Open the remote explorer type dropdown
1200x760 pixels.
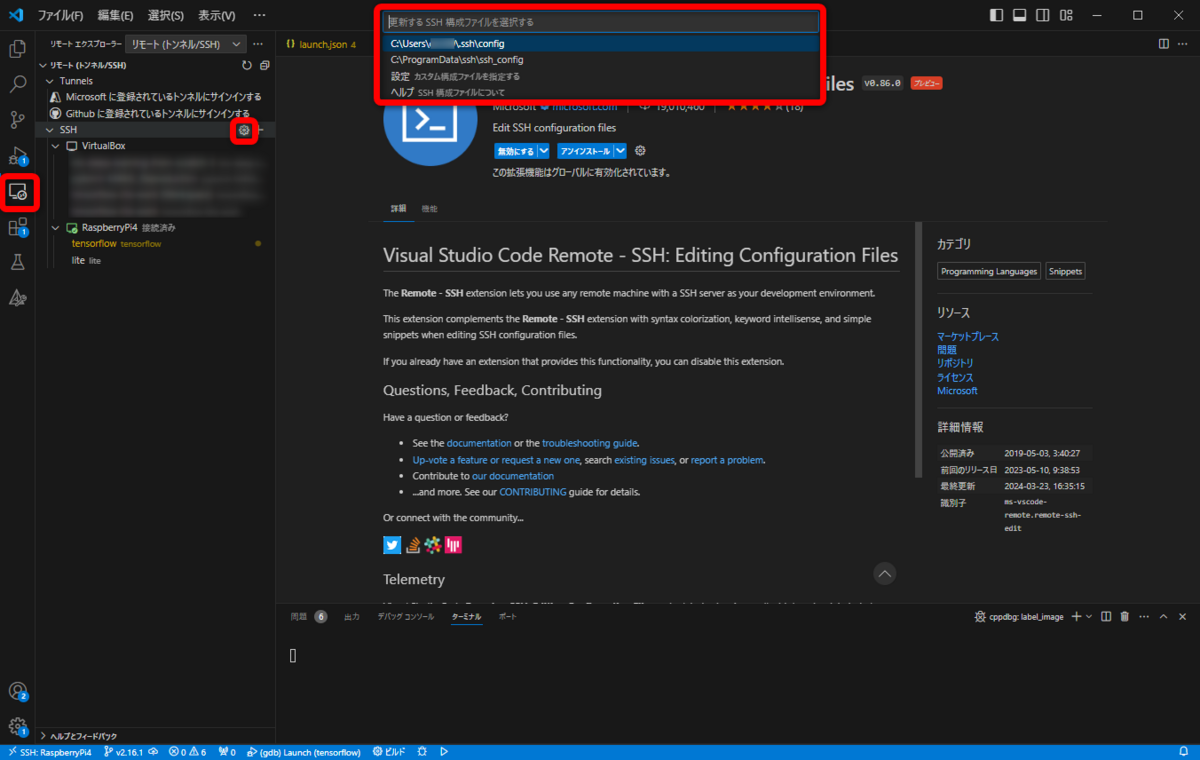pos(186,44)
